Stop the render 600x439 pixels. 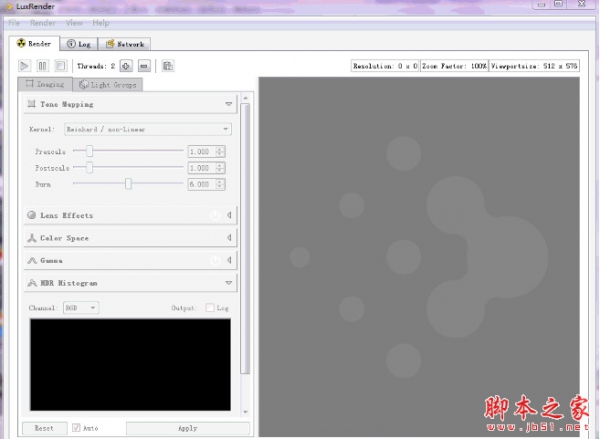(x=60, y=66)
